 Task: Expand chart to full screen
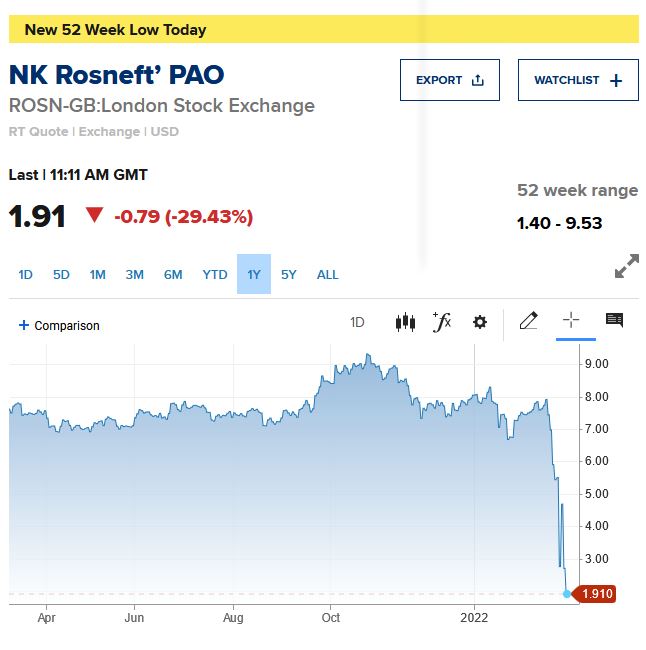626,267
